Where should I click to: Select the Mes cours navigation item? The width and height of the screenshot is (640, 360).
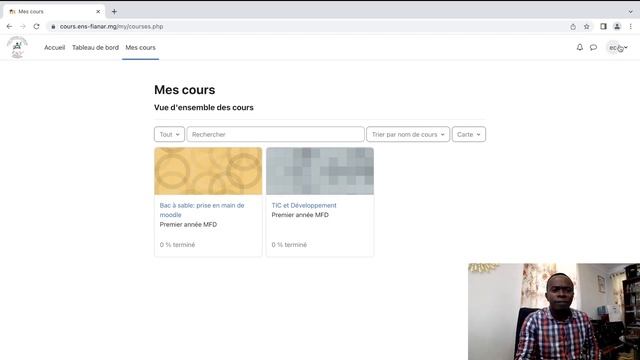click(140, 47)
